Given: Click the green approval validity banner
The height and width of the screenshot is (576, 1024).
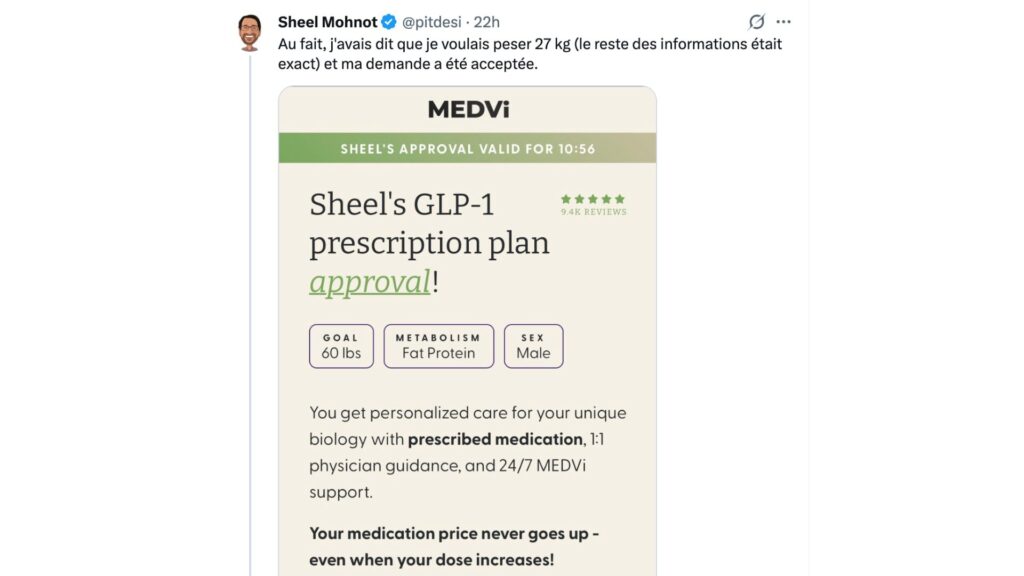Looking at the screenshot, I should (x=467, y=149).
